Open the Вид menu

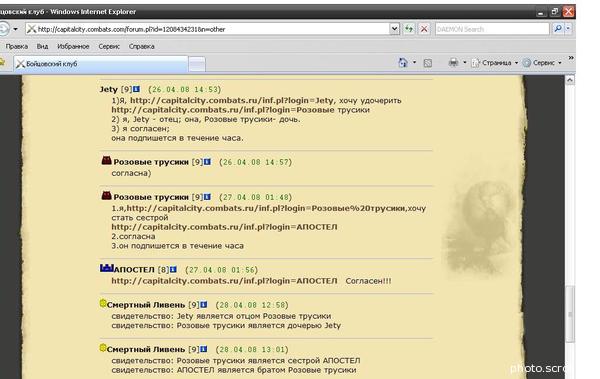[x=42, y=46]
